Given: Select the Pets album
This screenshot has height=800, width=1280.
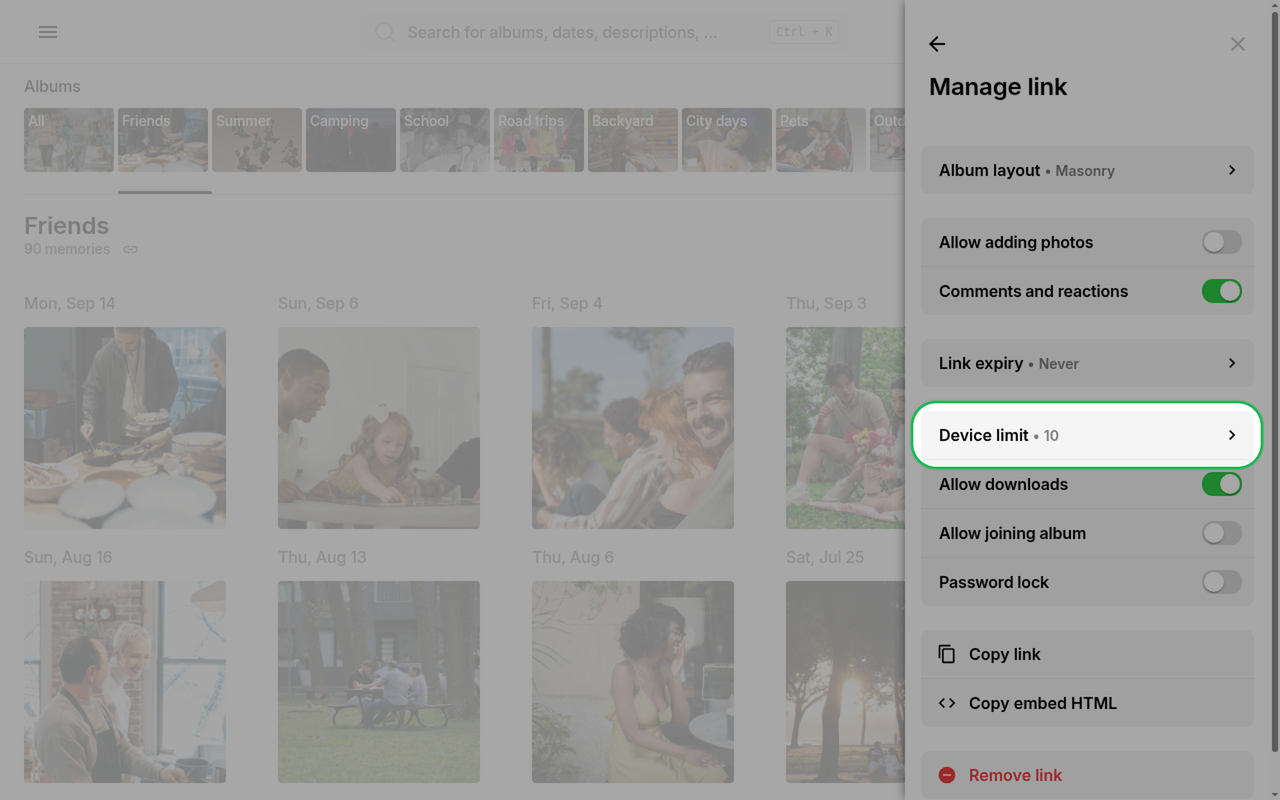Looking at the screenshot, I should pyautogui.click(x=821, y=140).
